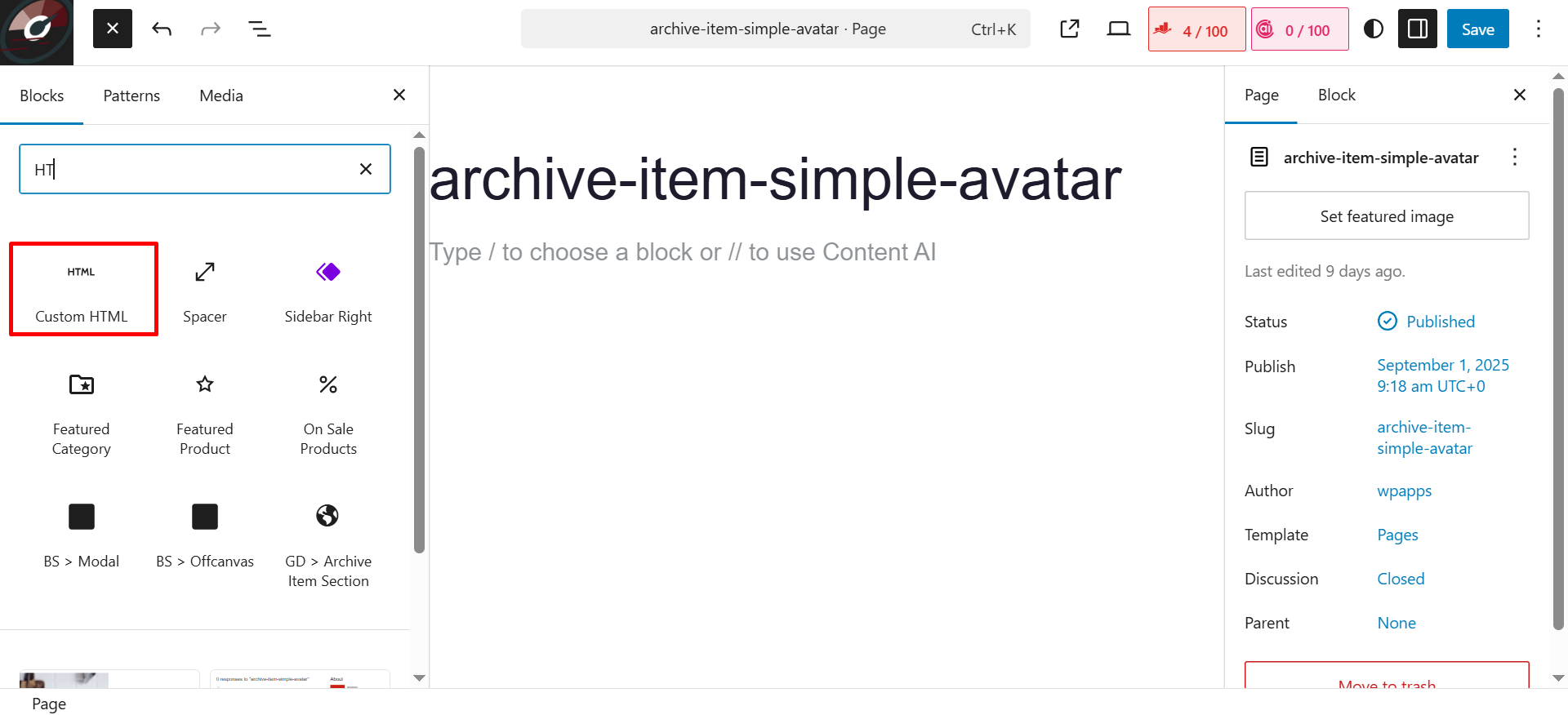Open the page in new tab
The height and width of the screenshot is (715, 1568).
coord(1070,29)
